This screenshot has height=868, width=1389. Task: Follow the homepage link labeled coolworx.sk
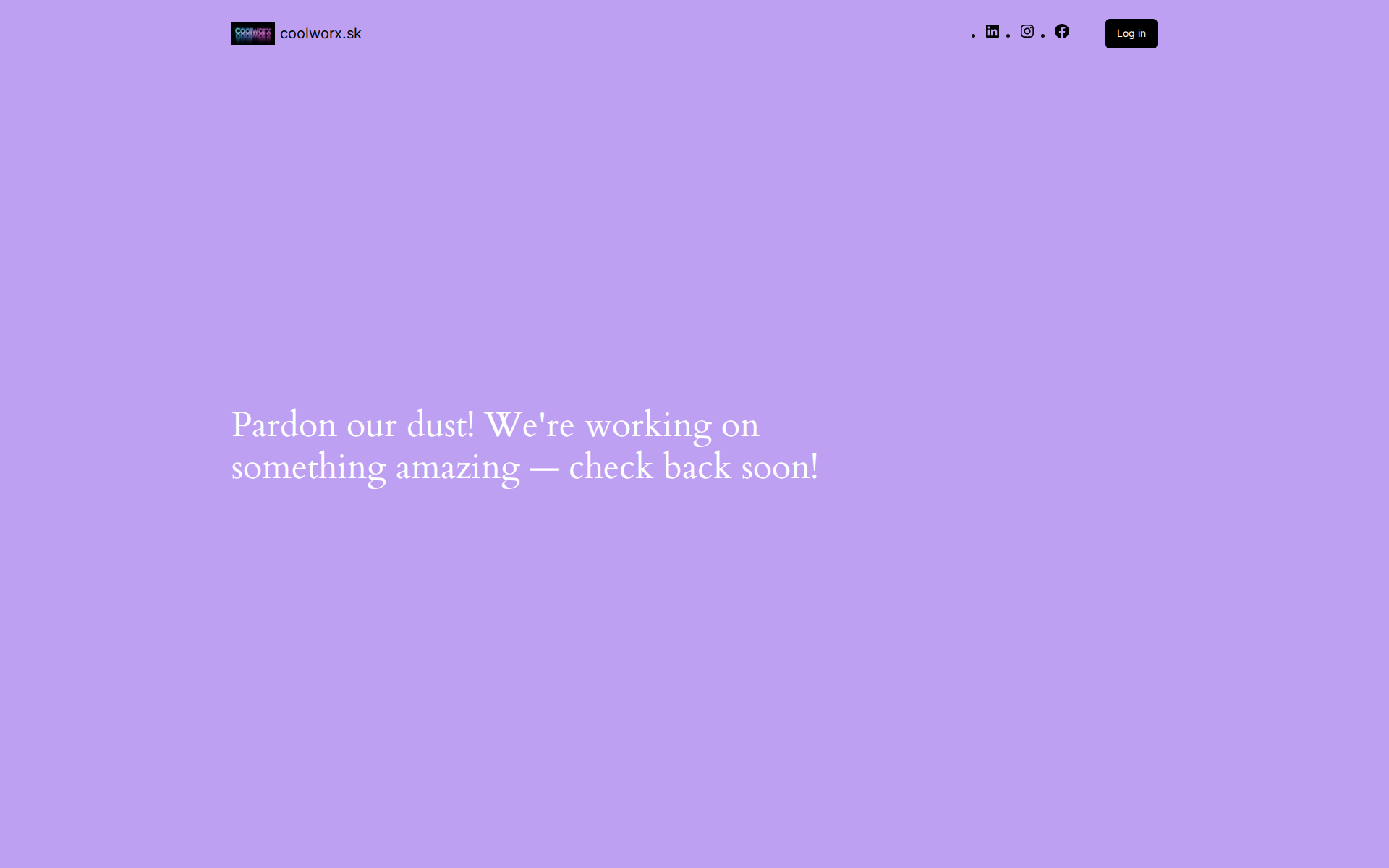coord(320,33)
